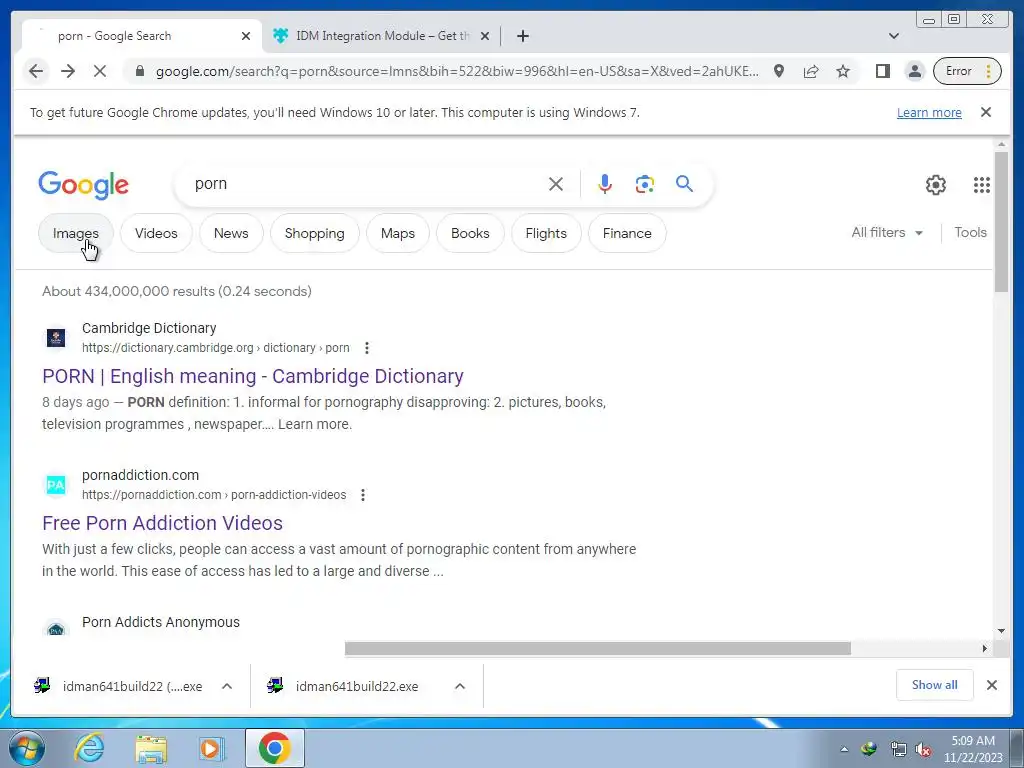
Task: Stop loading the page
Action: pos(100,71)
